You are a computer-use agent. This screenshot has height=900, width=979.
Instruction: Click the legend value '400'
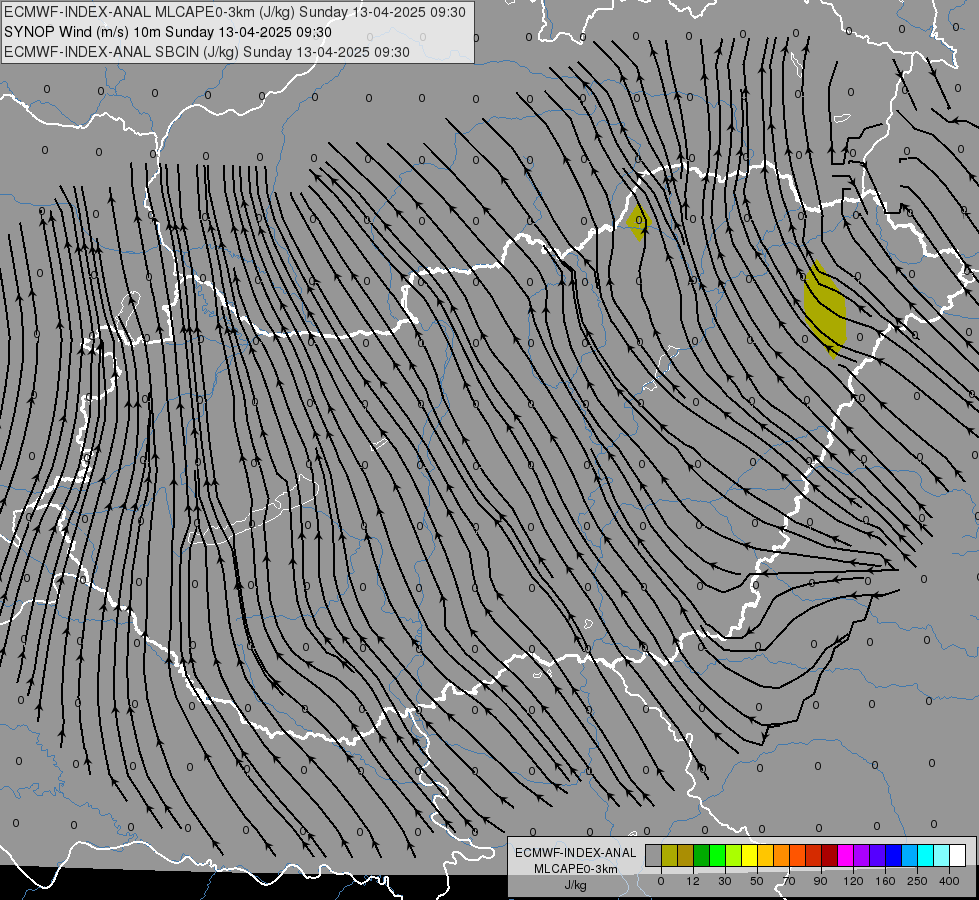pos(949,881)
